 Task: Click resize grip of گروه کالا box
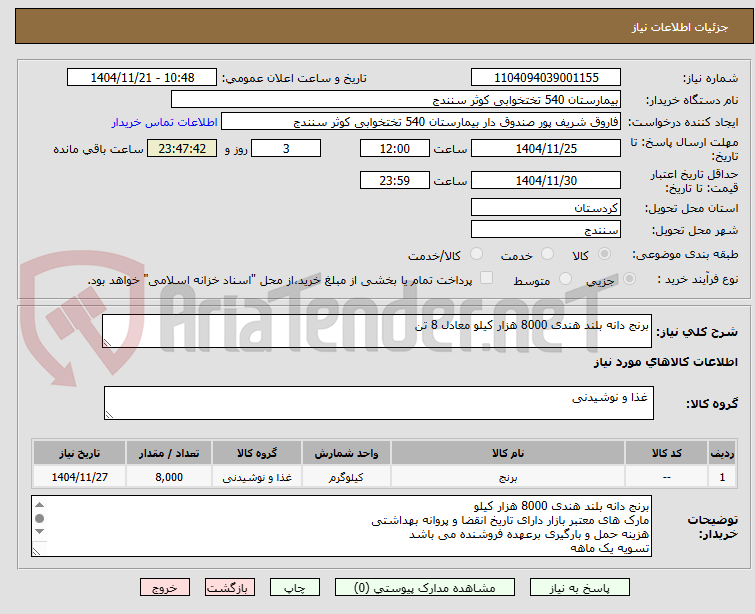click(109, 415)
